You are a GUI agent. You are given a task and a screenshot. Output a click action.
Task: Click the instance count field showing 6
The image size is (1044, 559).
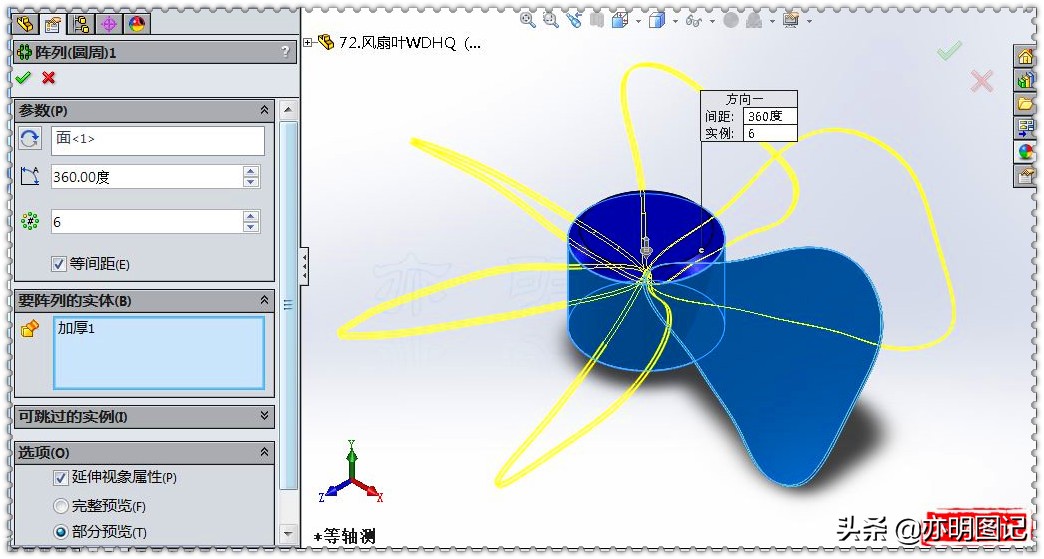pyautogui.click(x=148, y=222)
